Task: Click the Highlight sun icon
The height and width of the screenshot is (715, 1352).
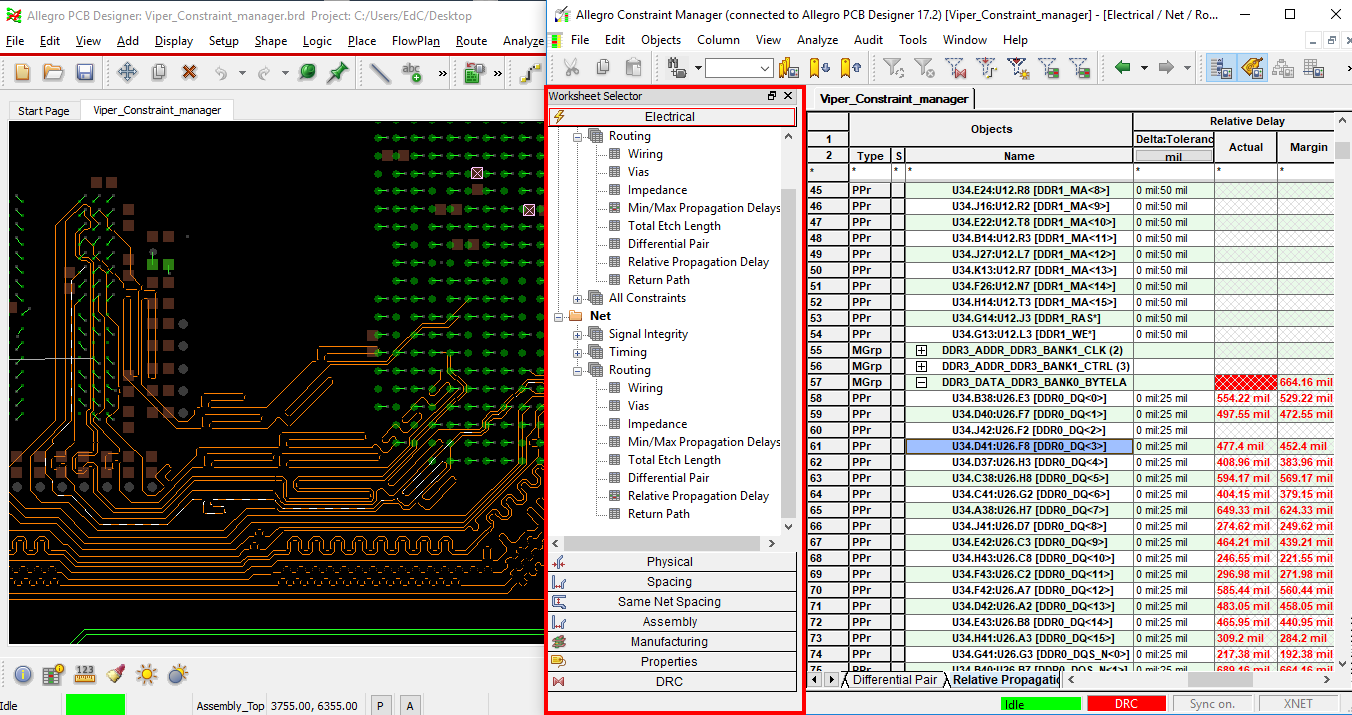Action: [x=147, y=674]
